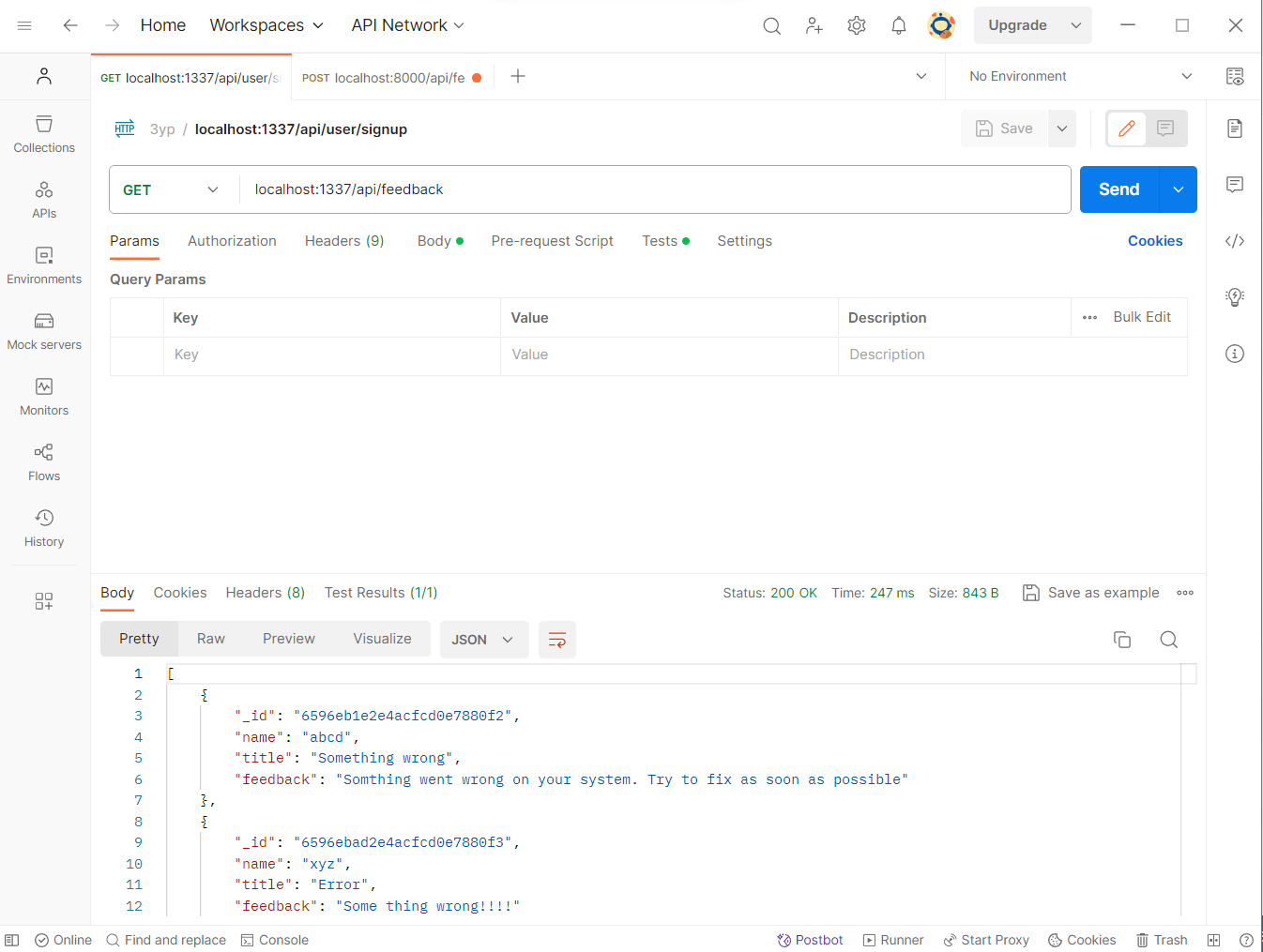This screenshot has height=952, width=1263.
Task: Open Related requests lightbulb icon
Action: [1235, 297]
